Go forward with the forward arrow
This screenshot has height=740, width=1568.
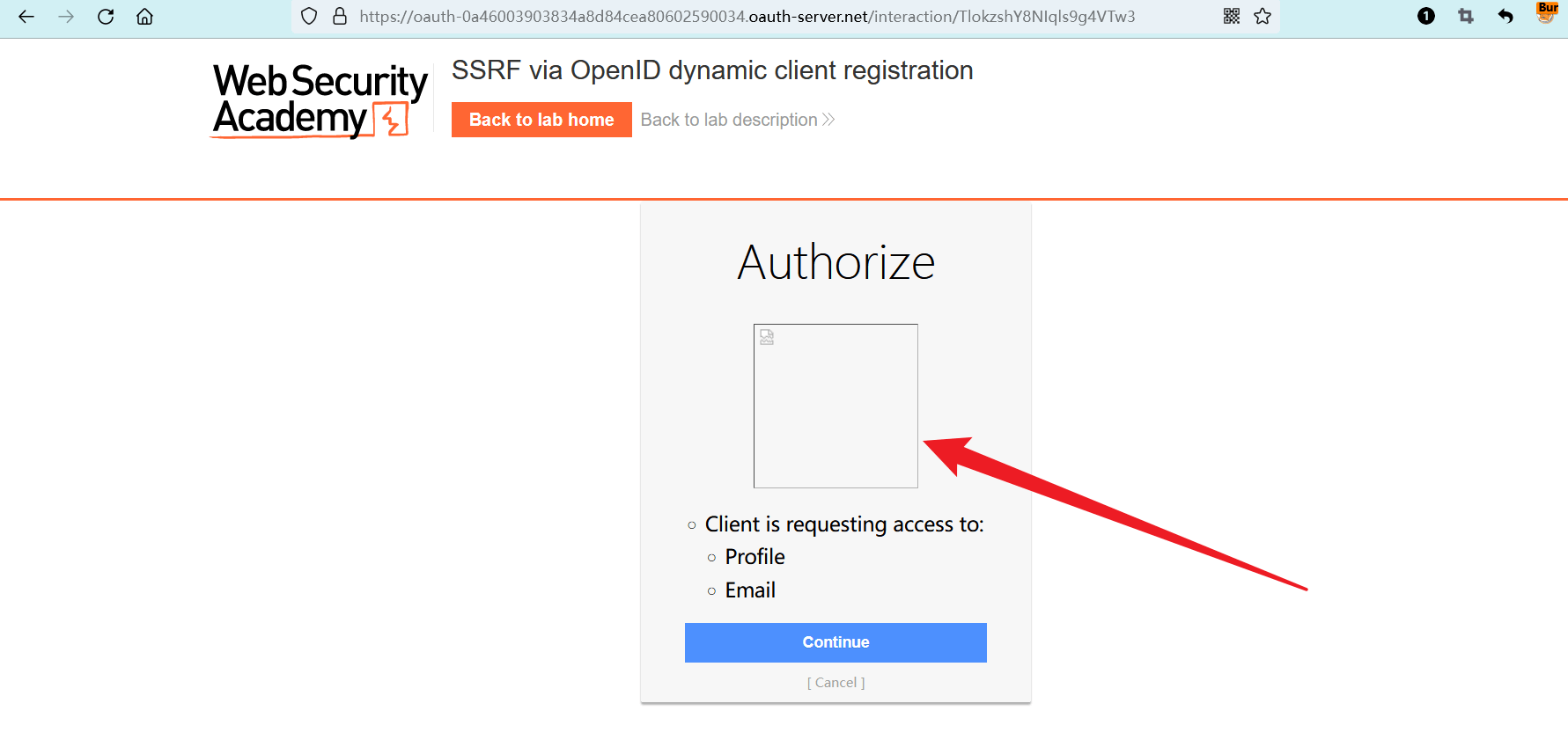pos(66,17)
